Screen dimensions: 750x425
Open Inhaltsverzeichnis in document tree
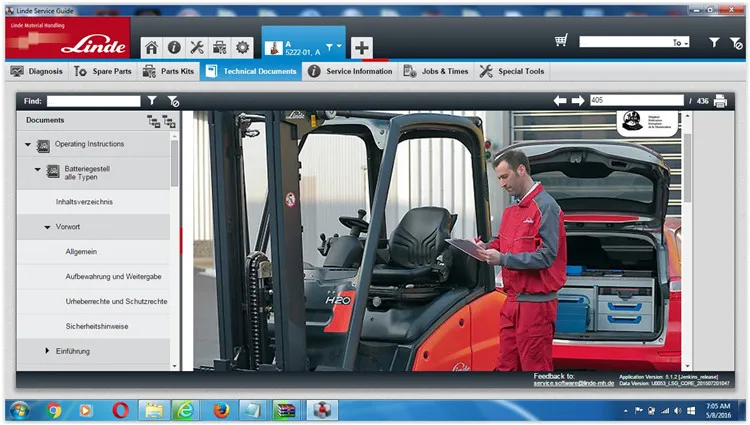click(84, 202)
